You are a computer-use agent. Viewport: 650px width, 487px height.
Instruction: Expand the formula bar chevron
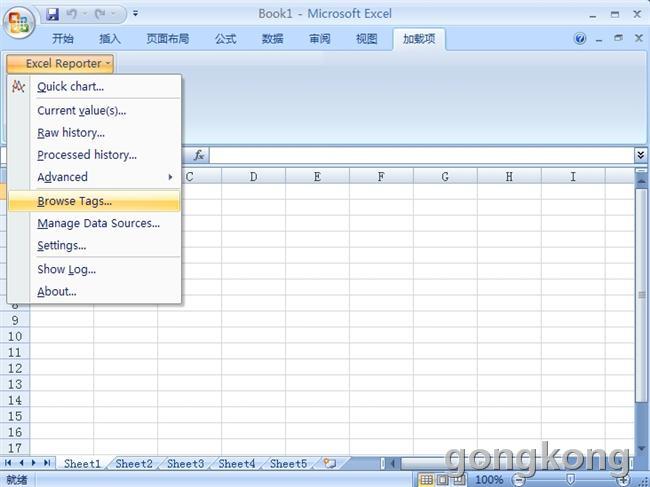coord(640,155)
